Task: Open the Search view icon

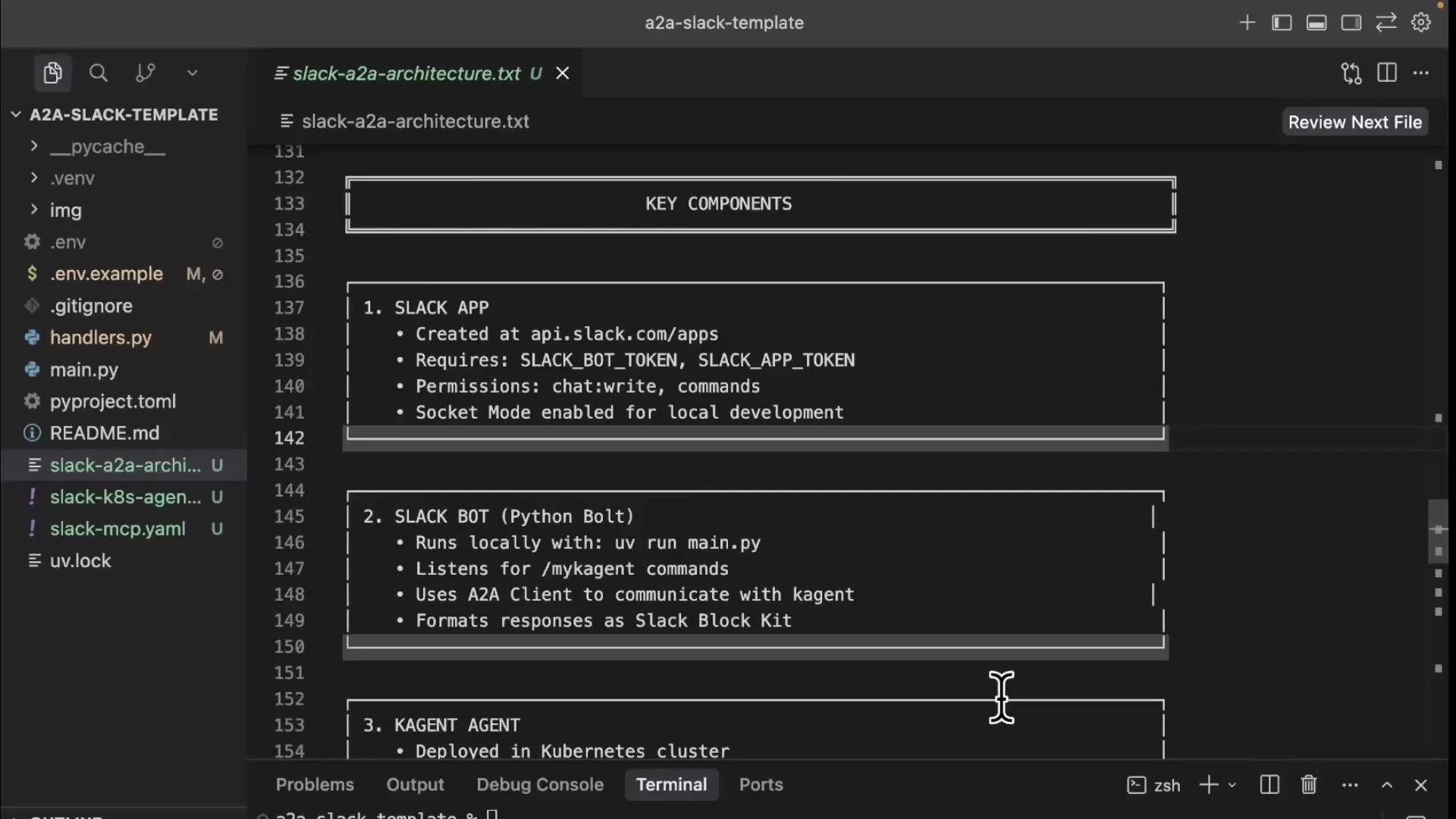Action: [98, 73]
